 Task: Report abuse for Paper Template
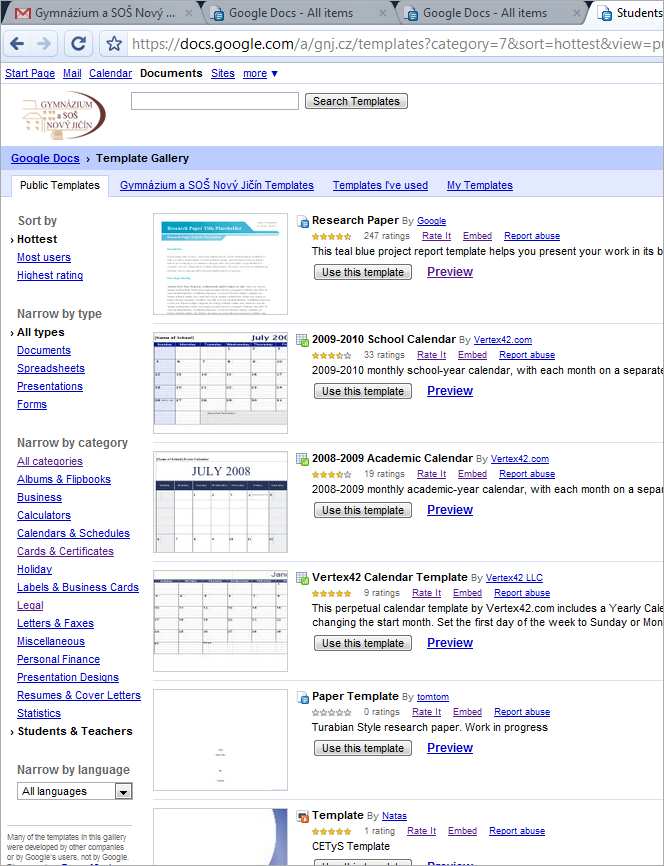click(522, 712)
